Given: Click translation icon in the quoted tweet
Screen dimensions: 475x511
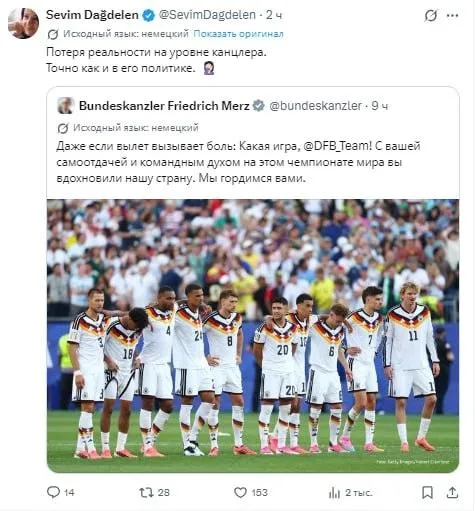Looking at the screenshot, I should click(x=63, y=128).
